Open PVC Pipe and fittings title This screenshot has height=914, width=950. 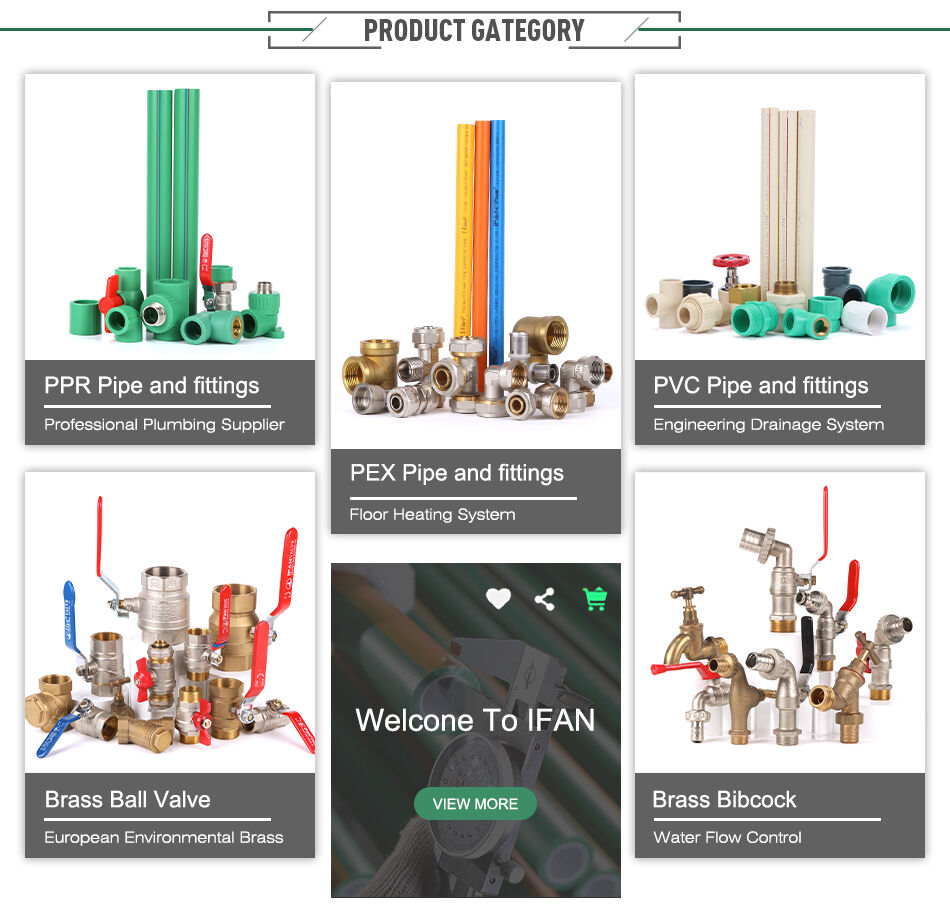click(761, 386)
